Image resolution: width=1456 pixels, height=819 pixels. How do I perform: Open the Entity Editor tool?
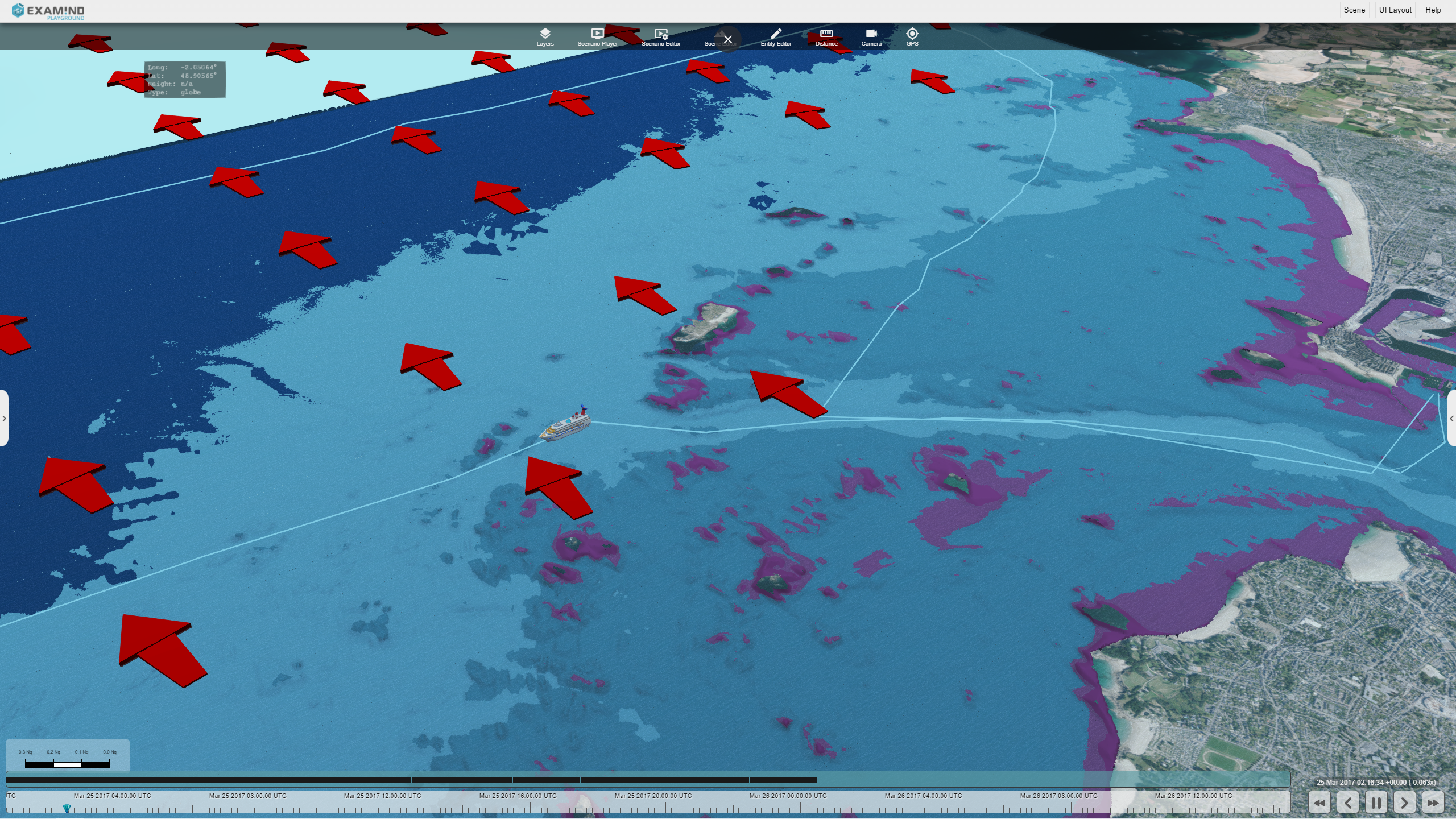point(776,37)
